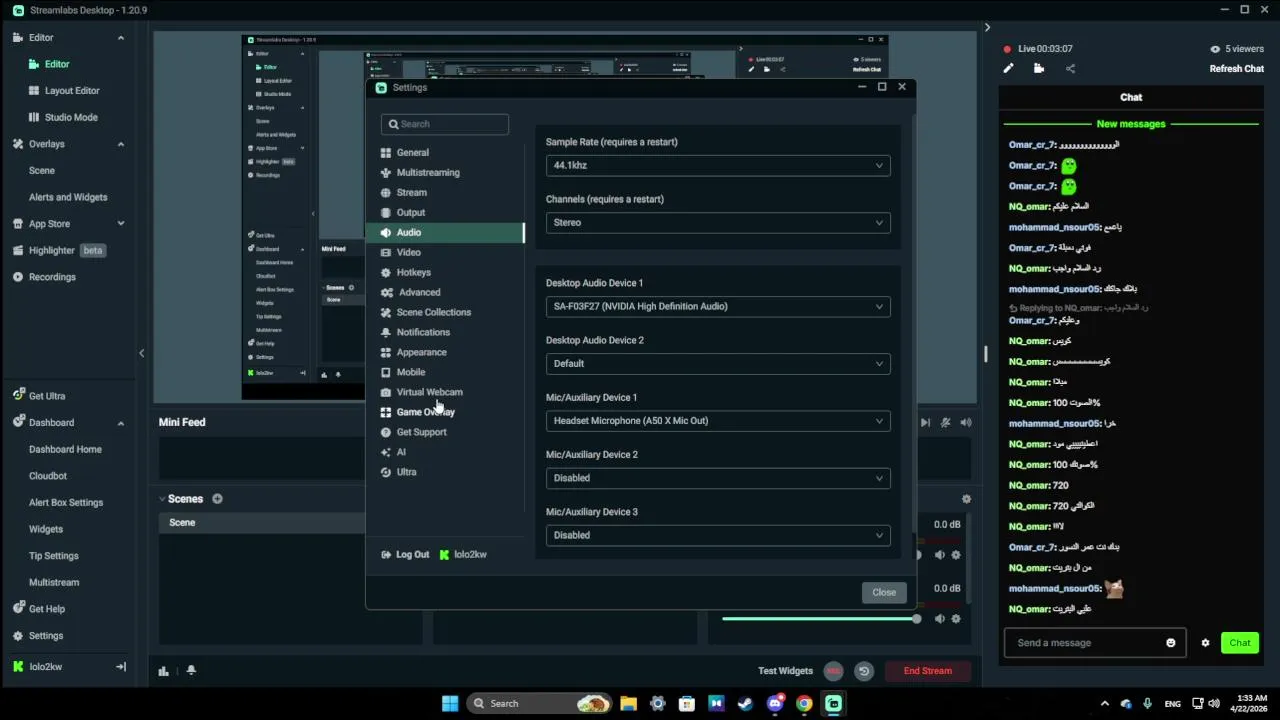
Task: Toggle the muted microphone icon in Mini Feed
Action: coord(946,423)
